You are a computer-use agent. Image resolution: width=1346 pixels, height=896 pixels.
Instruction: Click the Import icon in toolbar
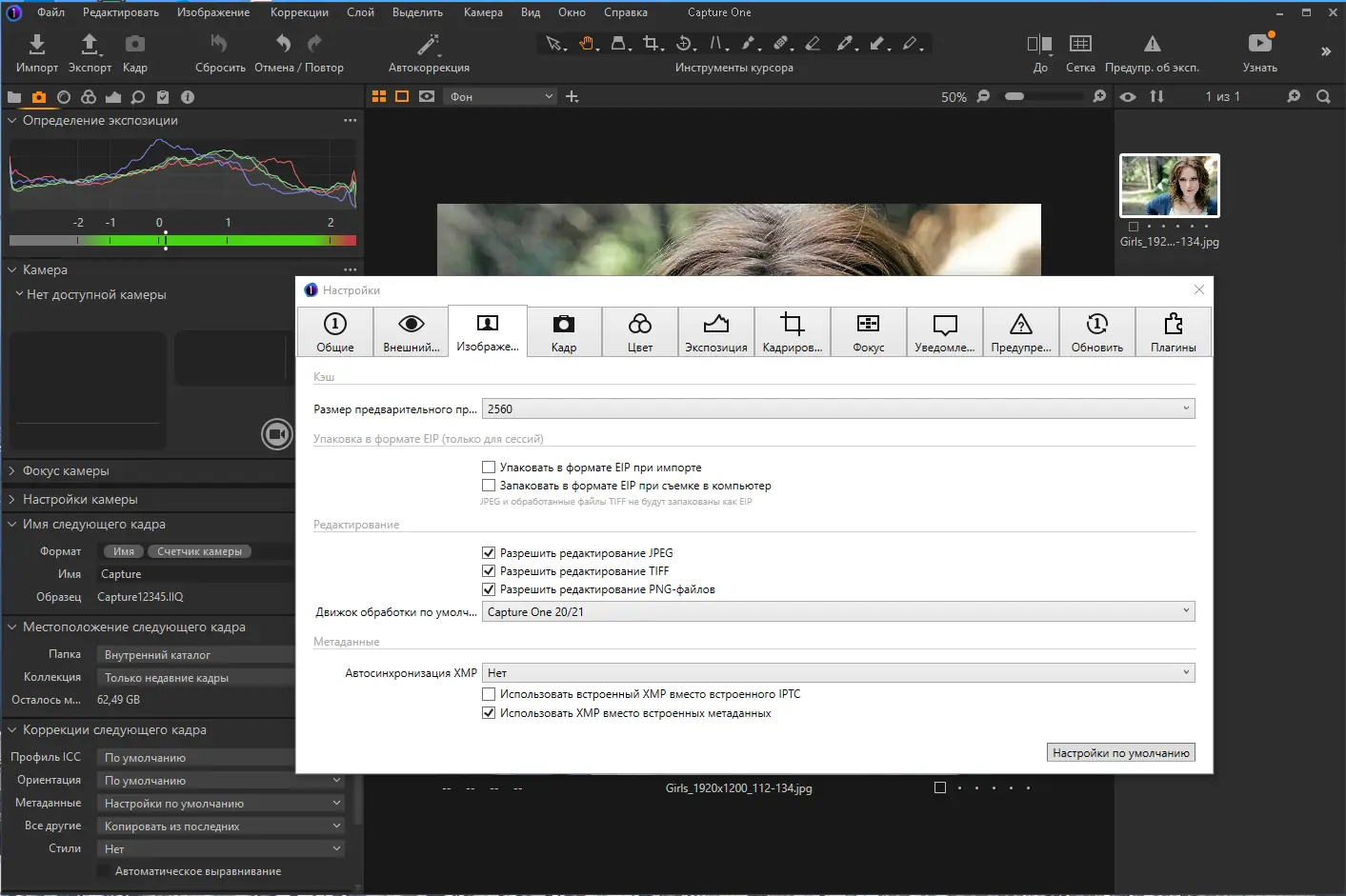(36, 45)
